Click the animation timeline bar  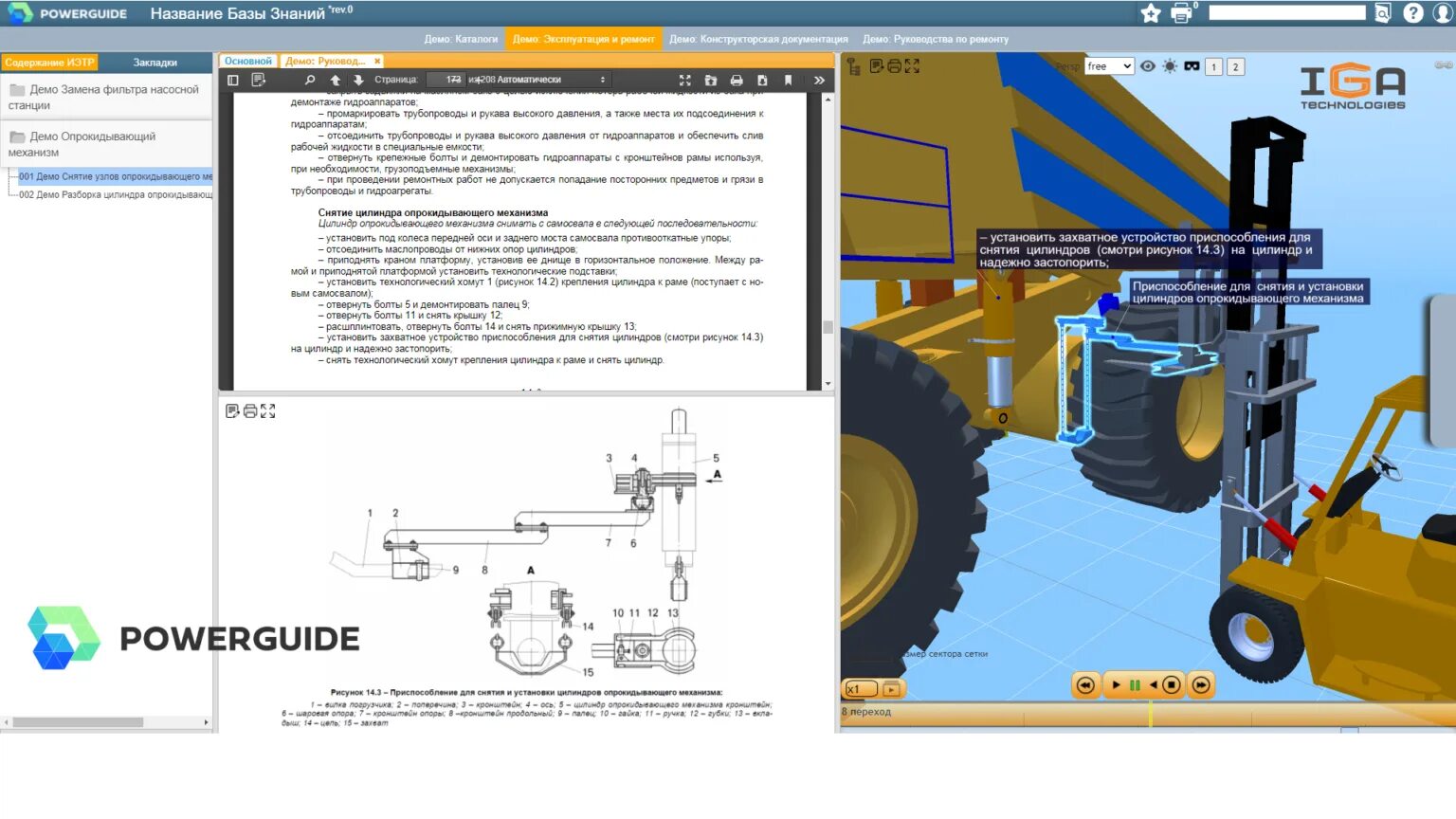[1147, 713]
